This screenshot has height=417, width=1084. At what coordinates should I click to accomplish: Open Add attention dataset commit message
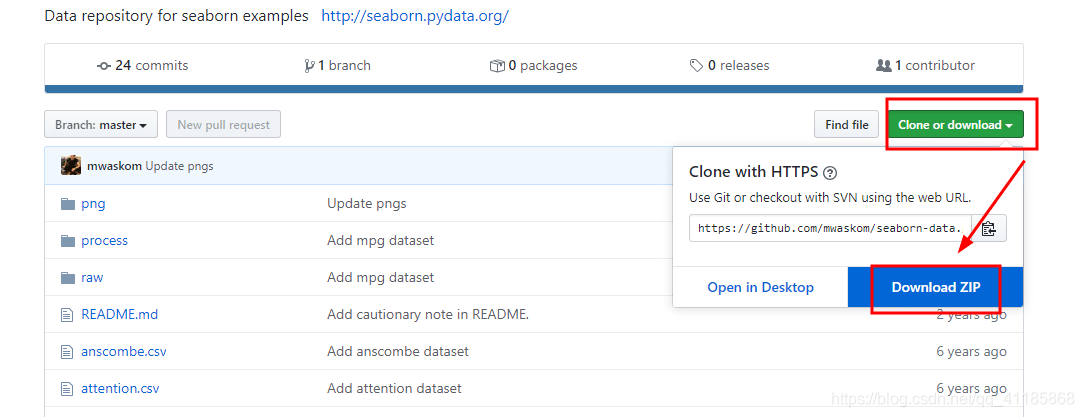[394, 389]
